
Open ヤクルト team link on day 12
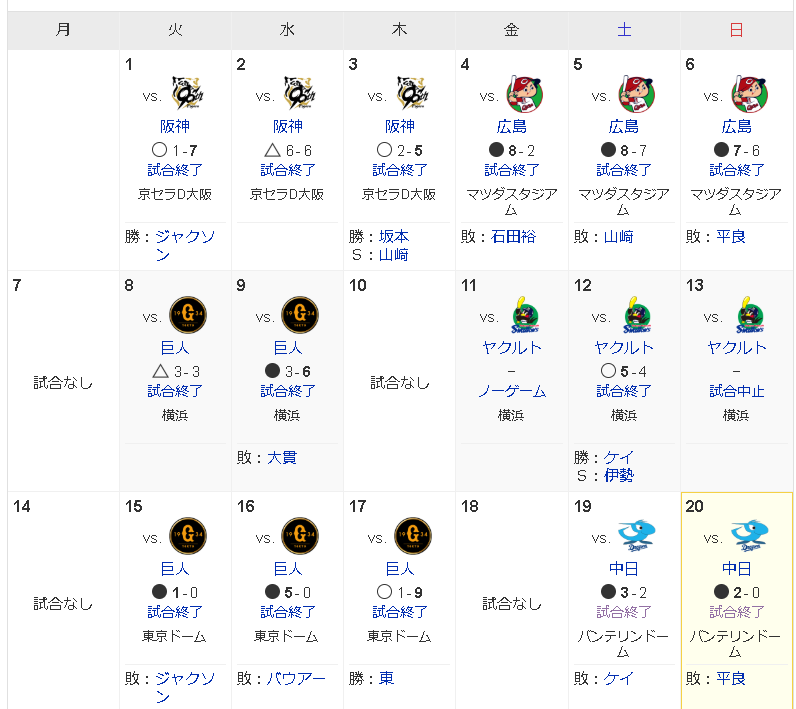[x=623, y=348]
